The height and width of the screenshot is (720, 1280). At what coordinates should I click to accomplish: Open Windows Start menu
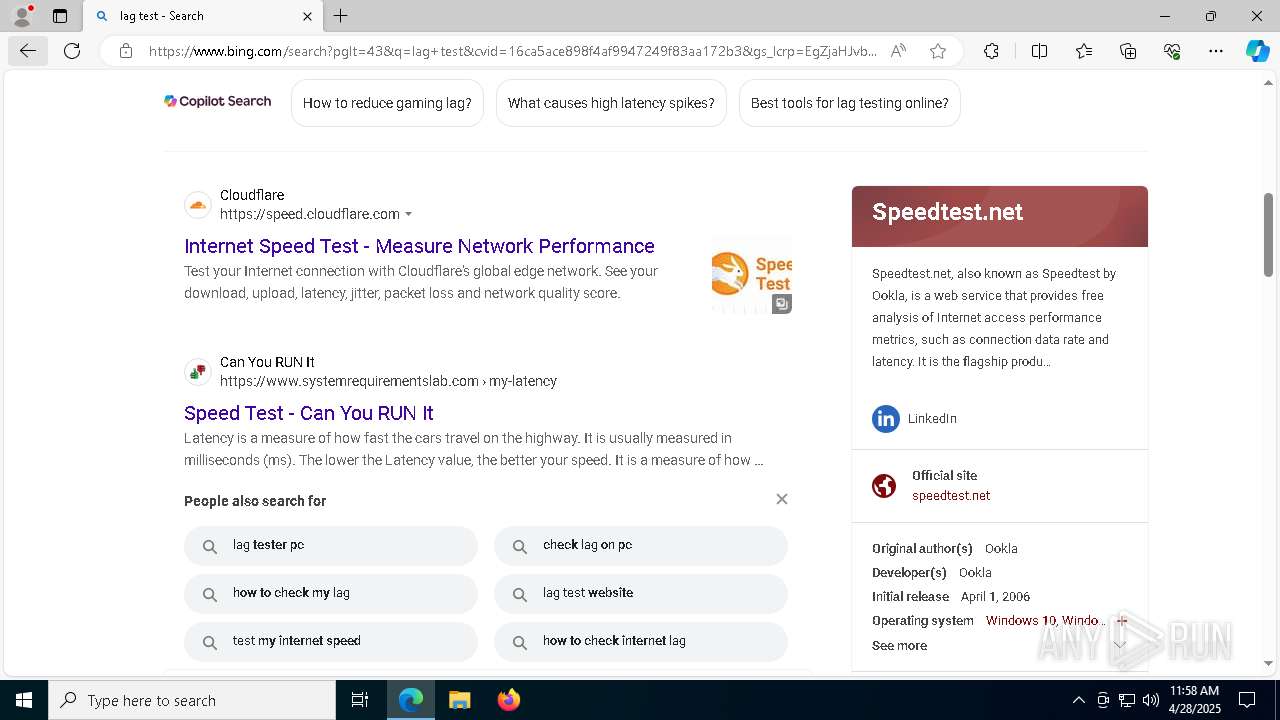[24, 700]
